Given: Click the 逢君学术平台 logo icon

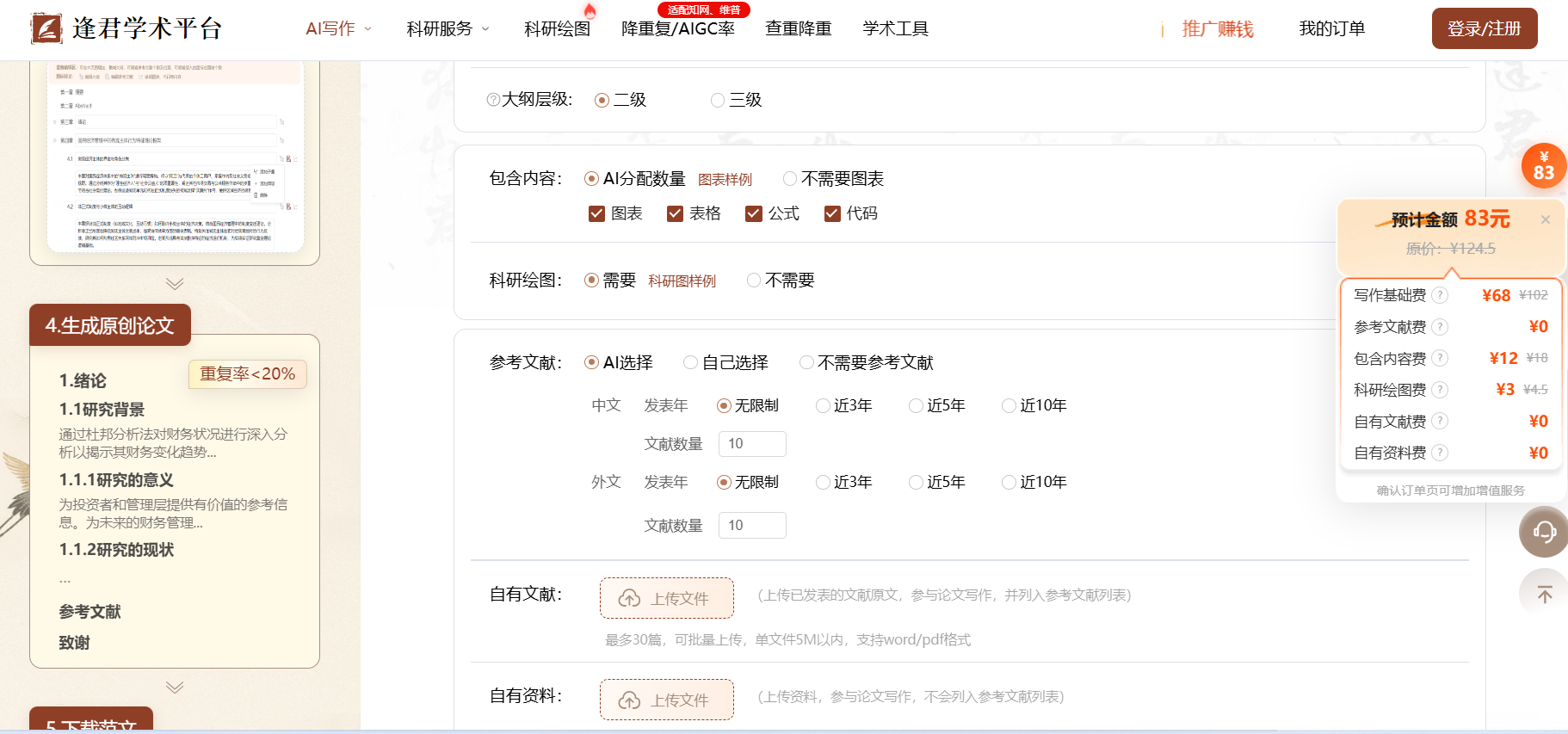Looking at the screenshot, I should 46,28.
